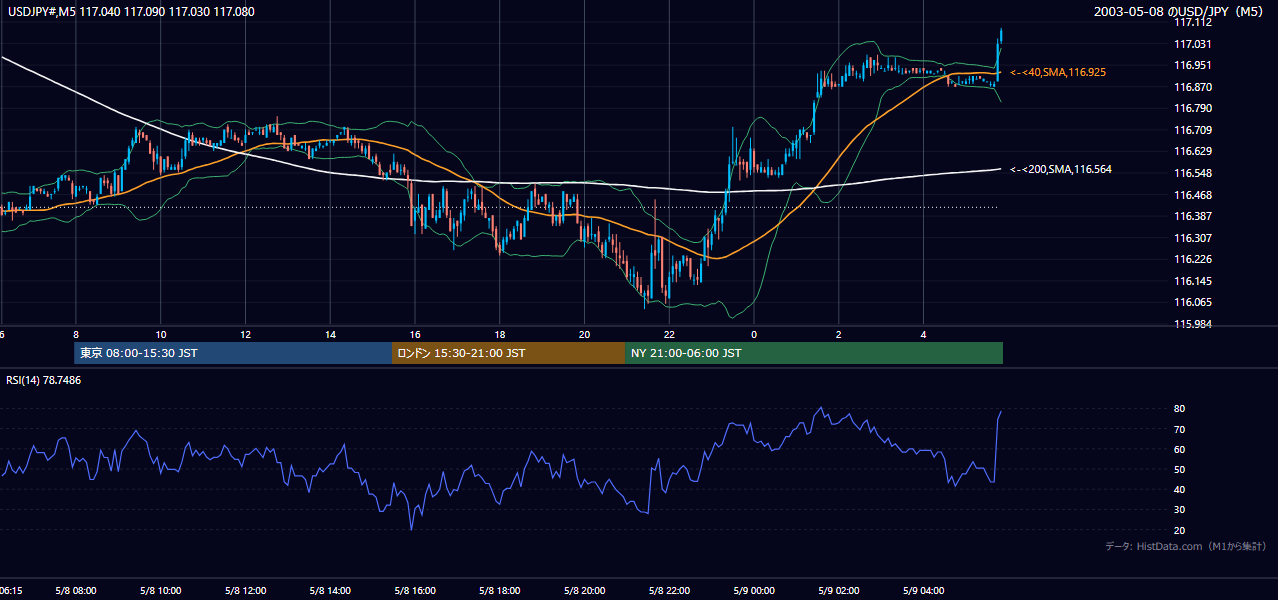Click the 東京 08:00-15:30 JST session bar

(233, 353)
